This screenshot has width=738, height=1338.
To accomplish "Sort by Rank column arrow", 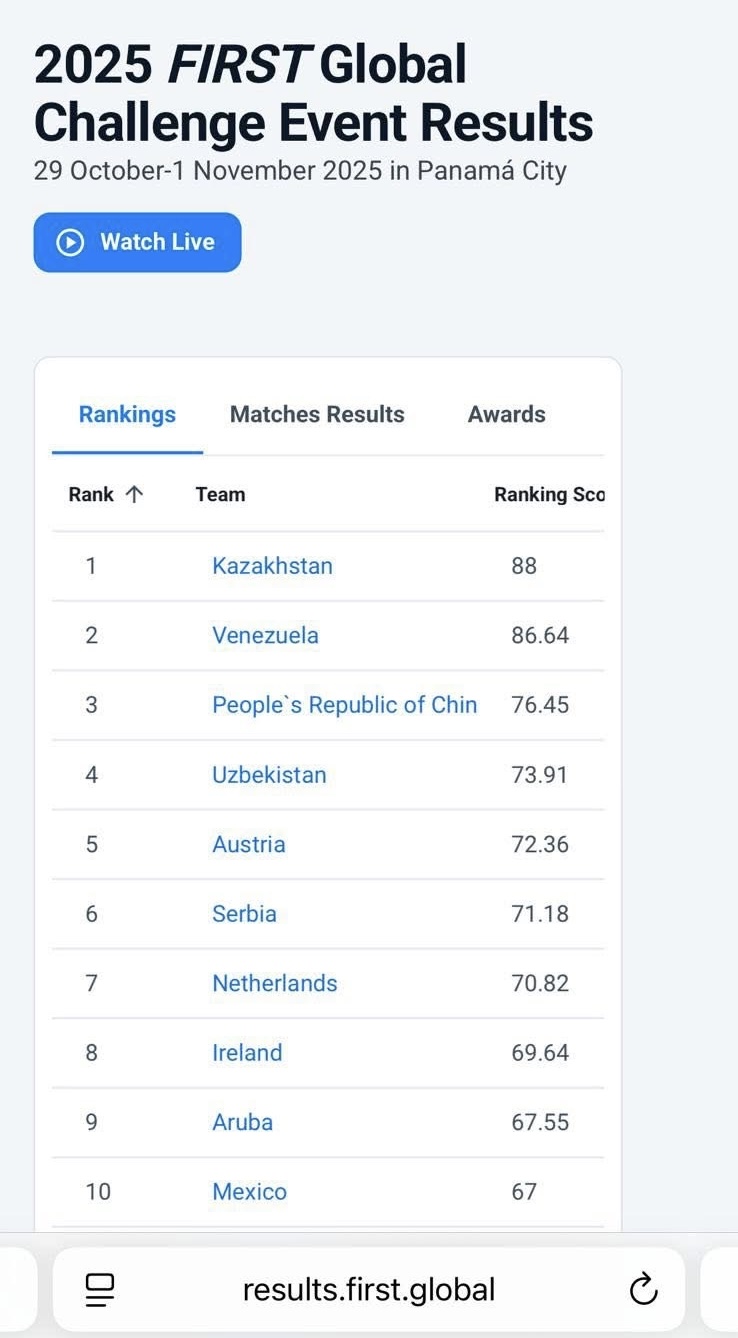I will [135, 494].
